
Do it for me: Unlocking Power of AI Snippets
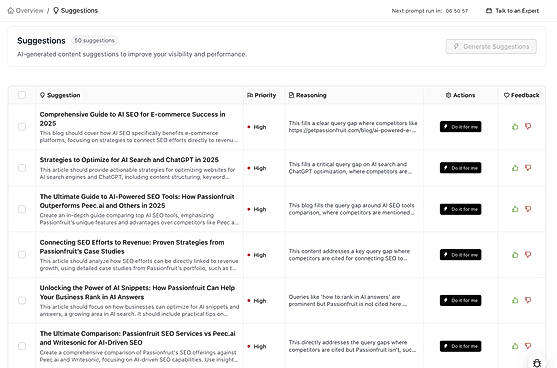(x=460, y=301)
